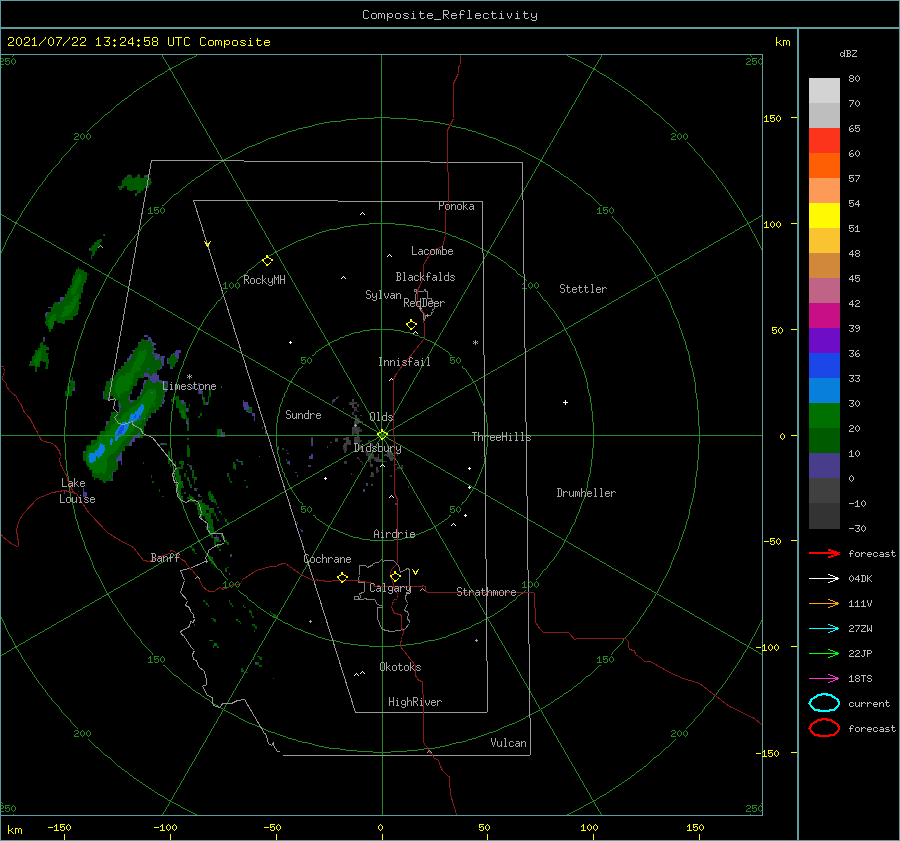Image resolution: width=900 pixels, height=841 pixels.
Task: Click the Banff town label
Action: pos(165,557)
